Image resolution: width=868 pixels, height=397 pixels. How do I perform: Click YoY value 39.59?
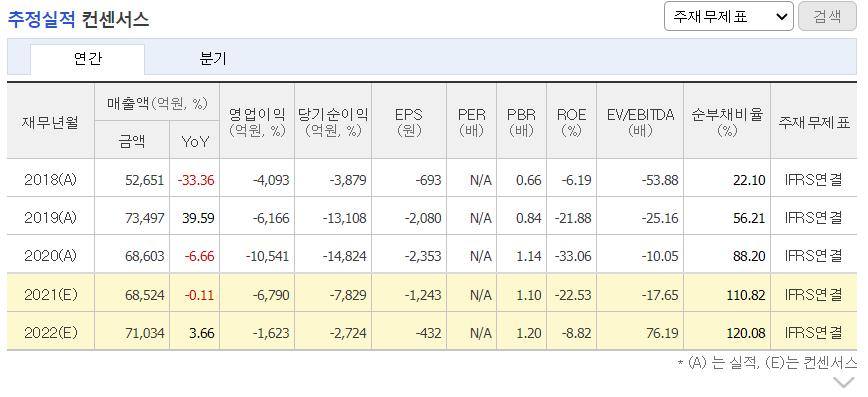coord(198,218)
